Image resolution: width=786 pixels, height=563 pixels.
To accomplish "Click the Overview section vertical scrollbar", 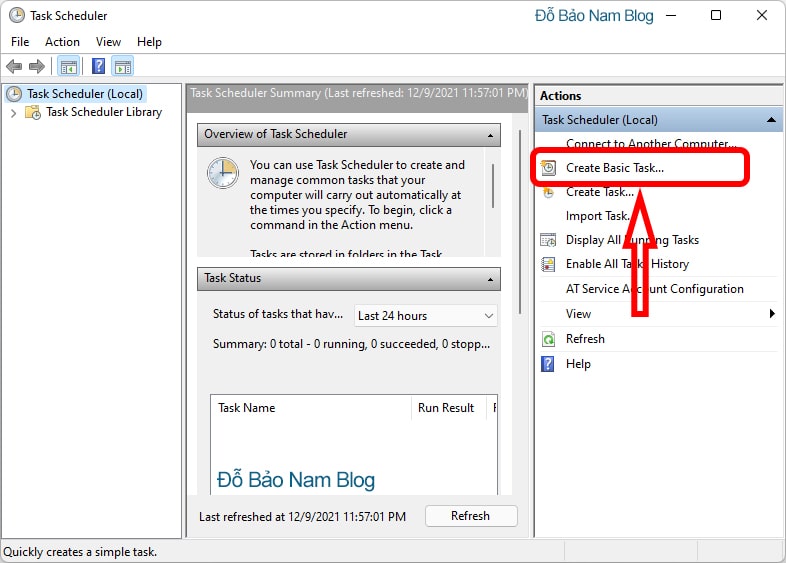I will 493,186.
